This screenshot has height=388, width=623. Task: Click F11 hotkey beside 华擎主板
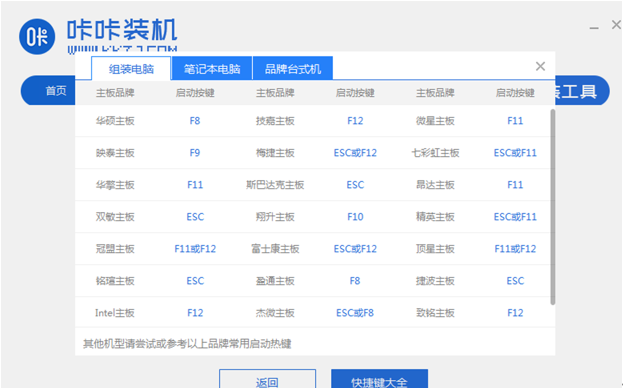[x=195, y=185]
